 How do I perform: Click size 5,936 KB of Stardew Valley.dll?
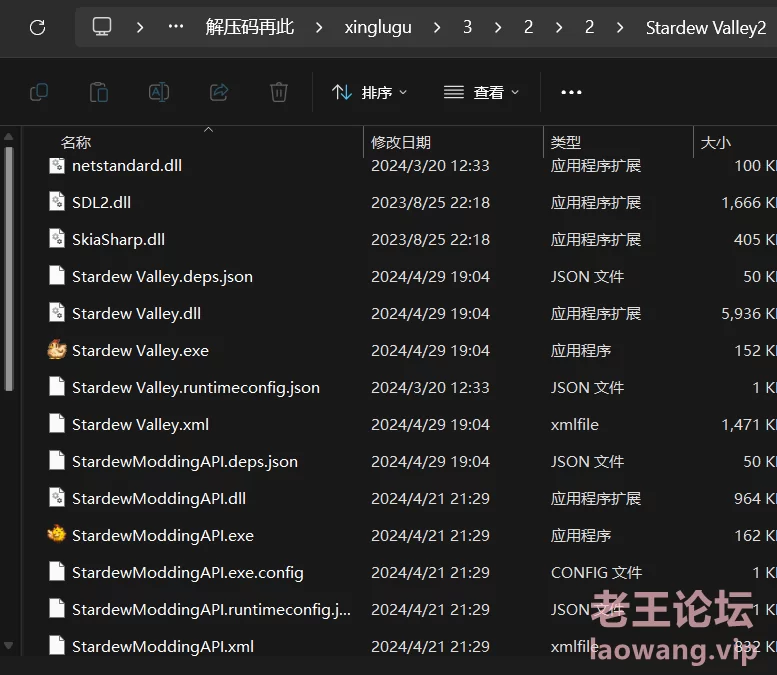pos(749,314)
